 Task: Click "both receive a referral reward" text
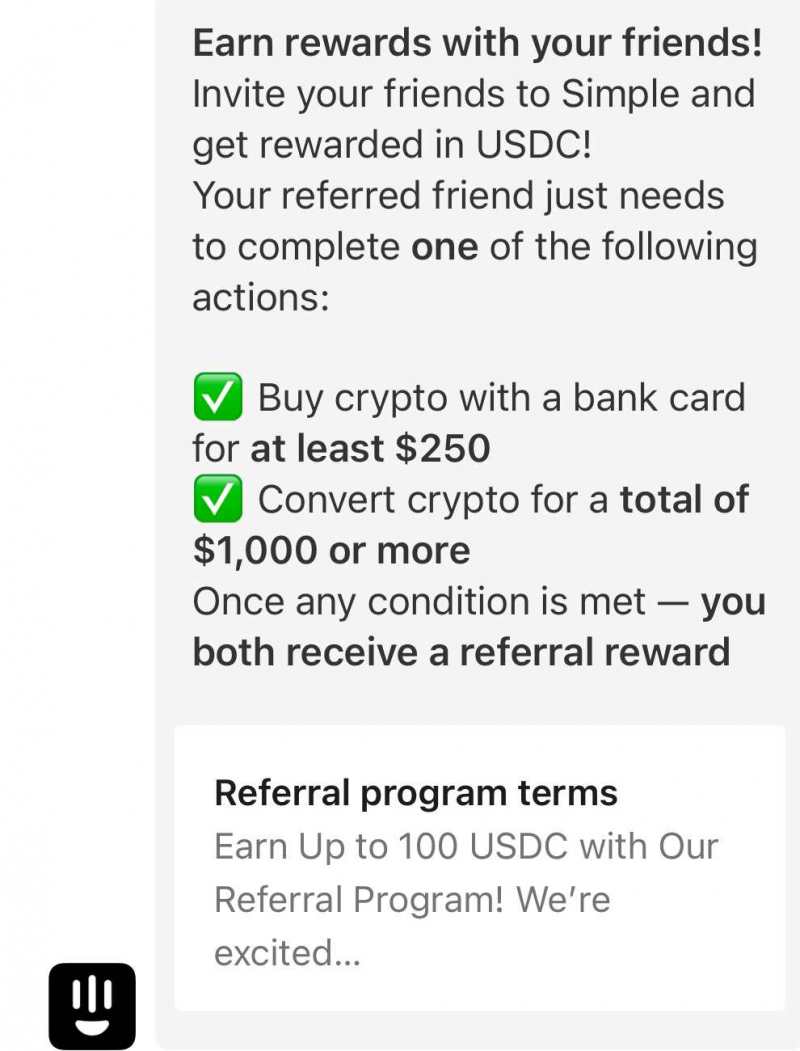click(461, 652)
